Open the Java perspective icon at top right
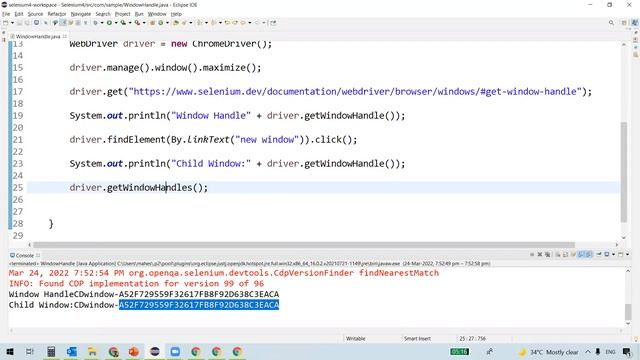 point(635,23)
